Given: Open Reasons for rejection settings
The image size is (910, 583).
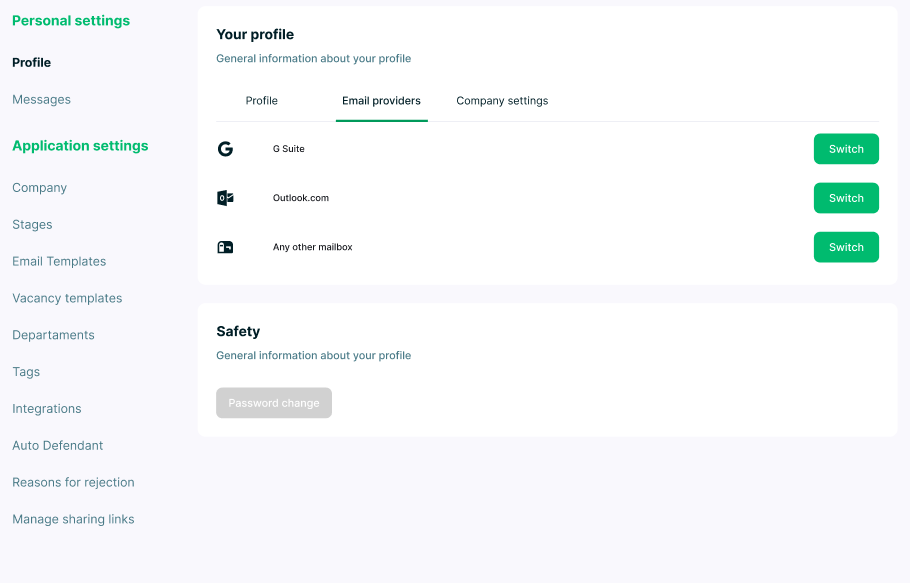Looking at the screenshot, I should pos(73,483).
